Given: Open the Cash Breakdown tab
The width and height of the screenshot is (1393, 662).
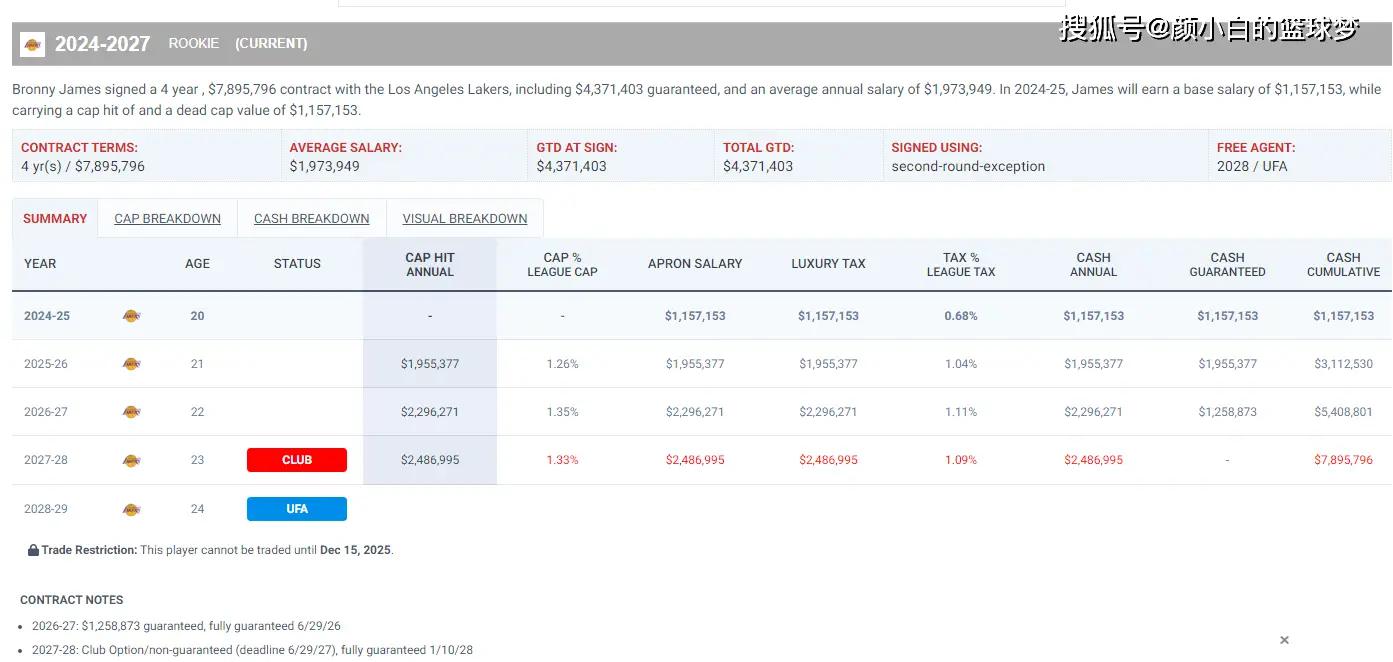Looking at the screenshot, I should tap(311, 219).
